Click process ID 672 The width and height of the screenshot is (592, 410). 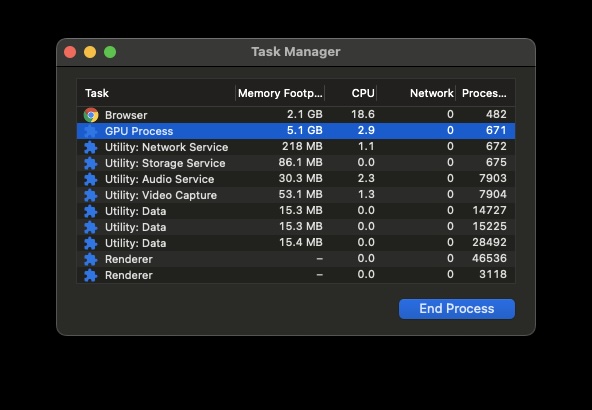pyautogui.click(x=496, y=146)
